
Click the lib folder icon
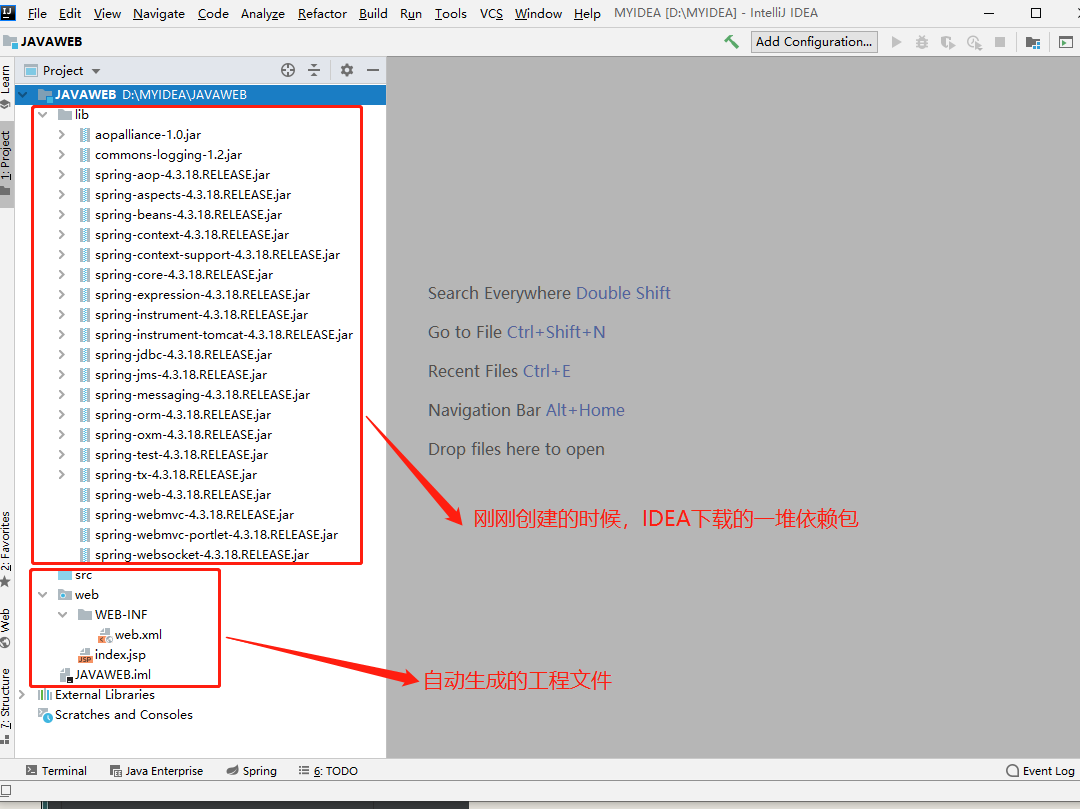[65, 114]
